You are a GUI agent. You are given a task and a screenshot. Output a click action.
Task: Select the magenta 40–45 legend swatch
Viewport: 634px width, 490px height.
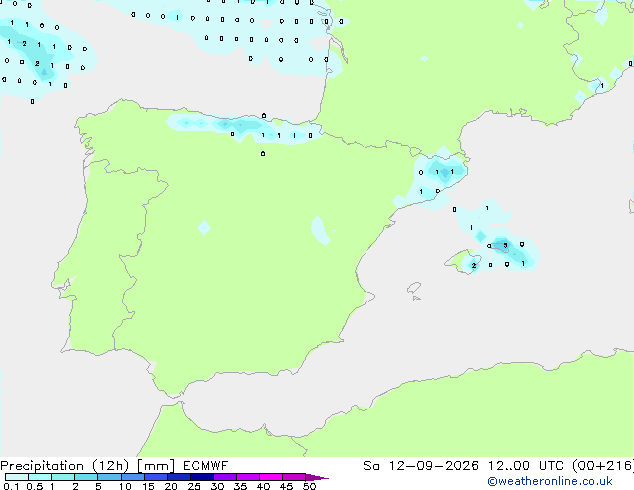click(x=271, y=477)
